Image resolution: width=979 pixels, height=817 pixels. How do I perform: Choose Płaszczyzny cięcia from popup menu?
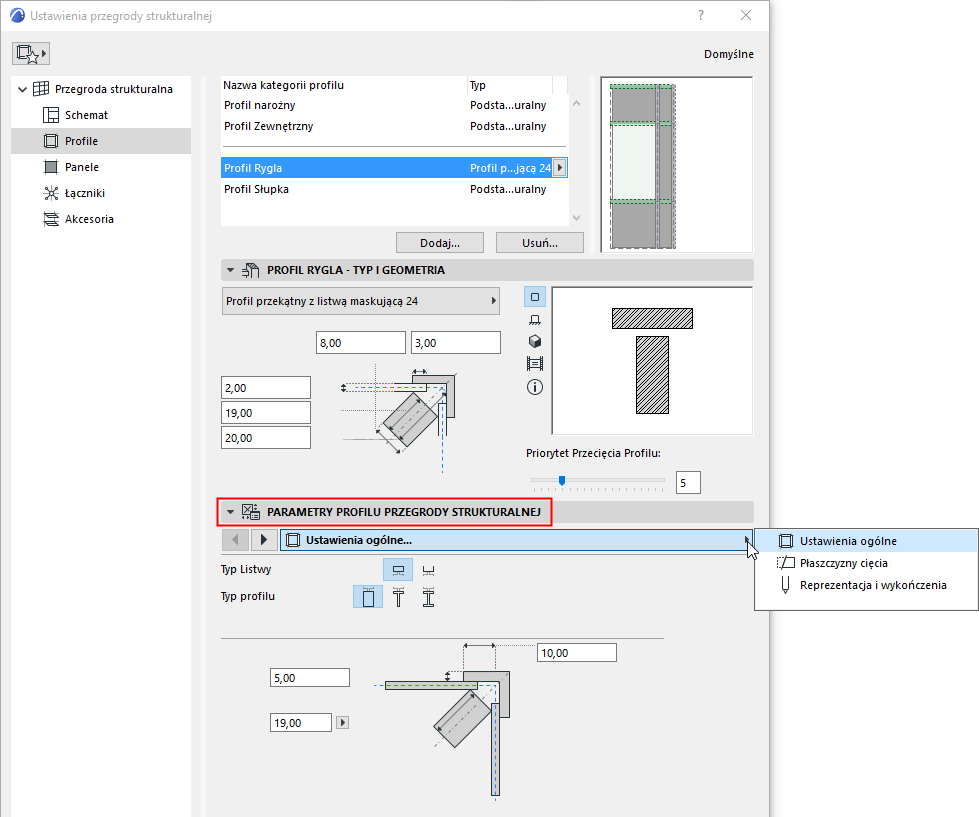click(x=866, y=563)
